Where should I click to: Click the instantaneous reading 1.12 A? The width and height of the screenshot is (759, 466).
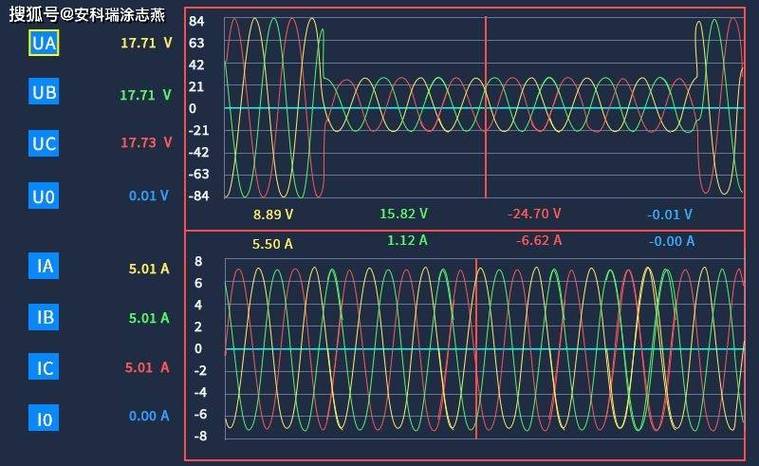point(407,240)
